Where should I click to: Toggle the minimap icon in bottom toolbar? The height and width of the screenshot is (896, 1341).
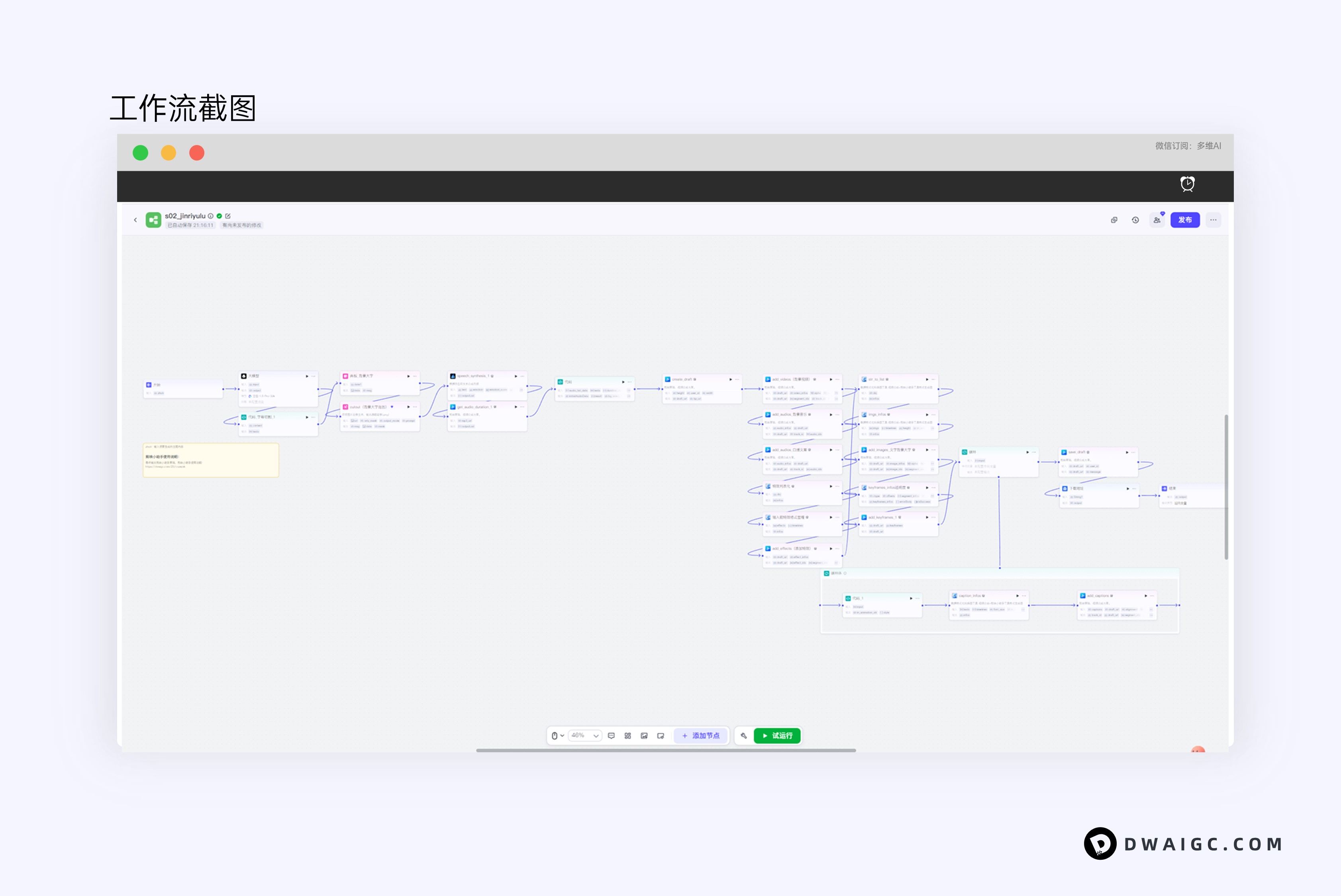point(661,736)
